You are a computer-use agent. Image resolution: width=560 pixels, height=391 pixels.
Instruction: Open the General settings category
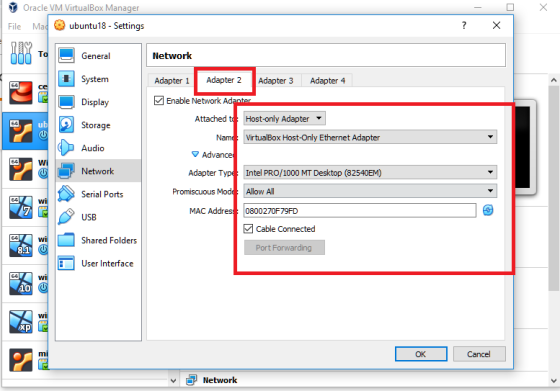tap(98, 56)
